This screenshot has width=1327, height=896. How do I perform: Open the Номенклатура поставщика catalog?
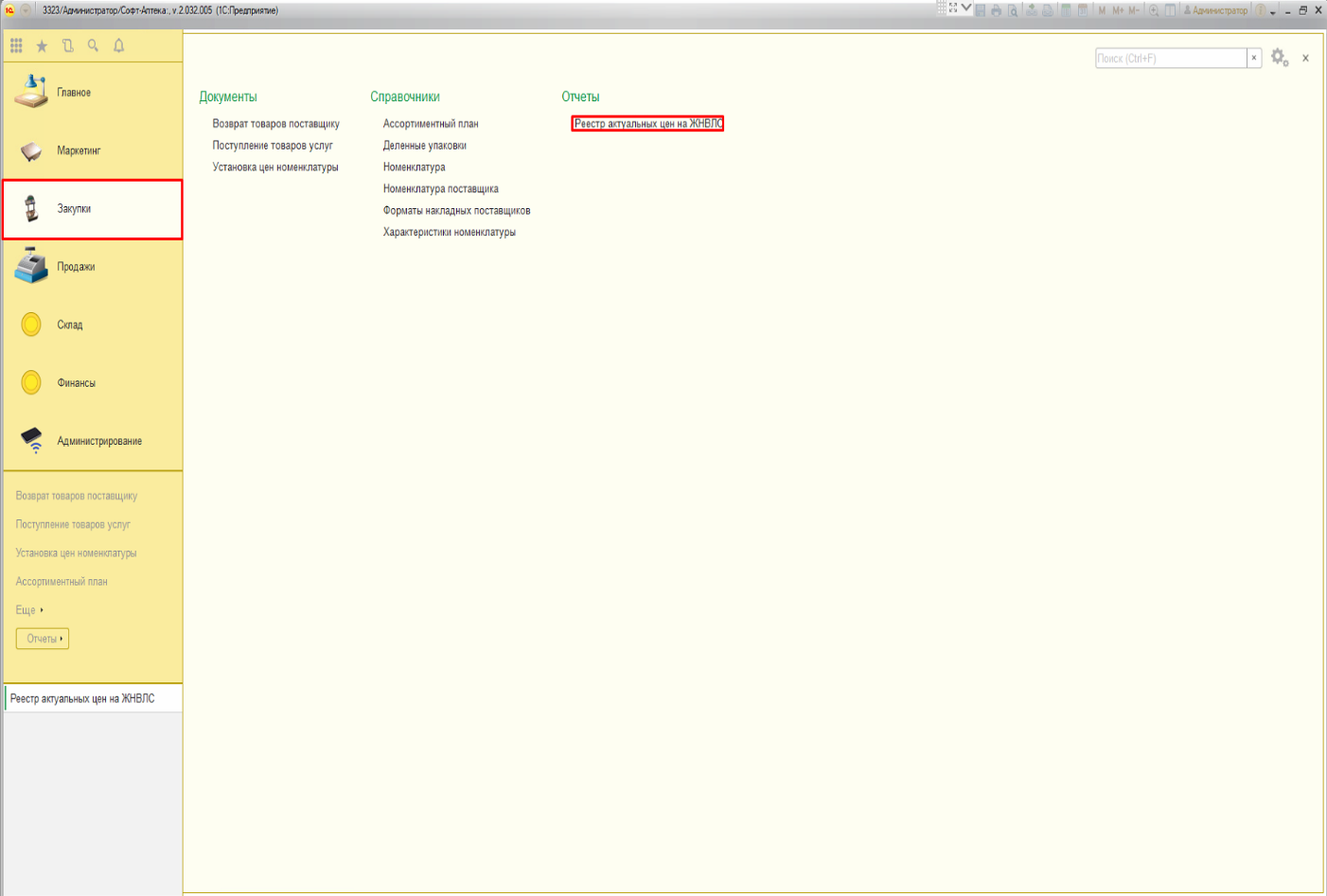click(440, 189)
